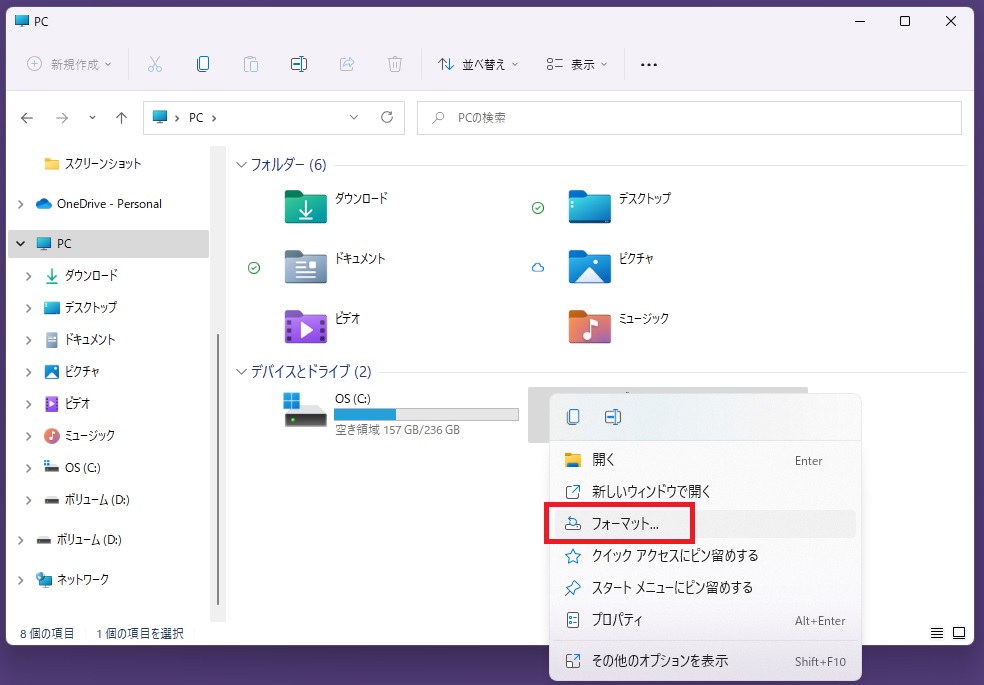Screen dimensions: 984x685
Task: Click その他のオプションを表示 menu entry
Action: pyautogui.click(x=659, y=661)
